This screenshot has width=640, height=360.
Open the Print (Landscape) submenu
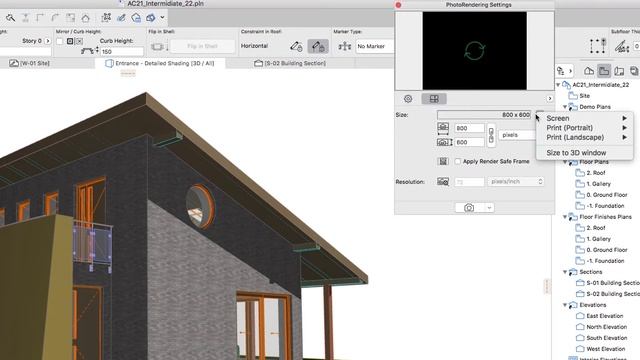click(x=584, y=138)
